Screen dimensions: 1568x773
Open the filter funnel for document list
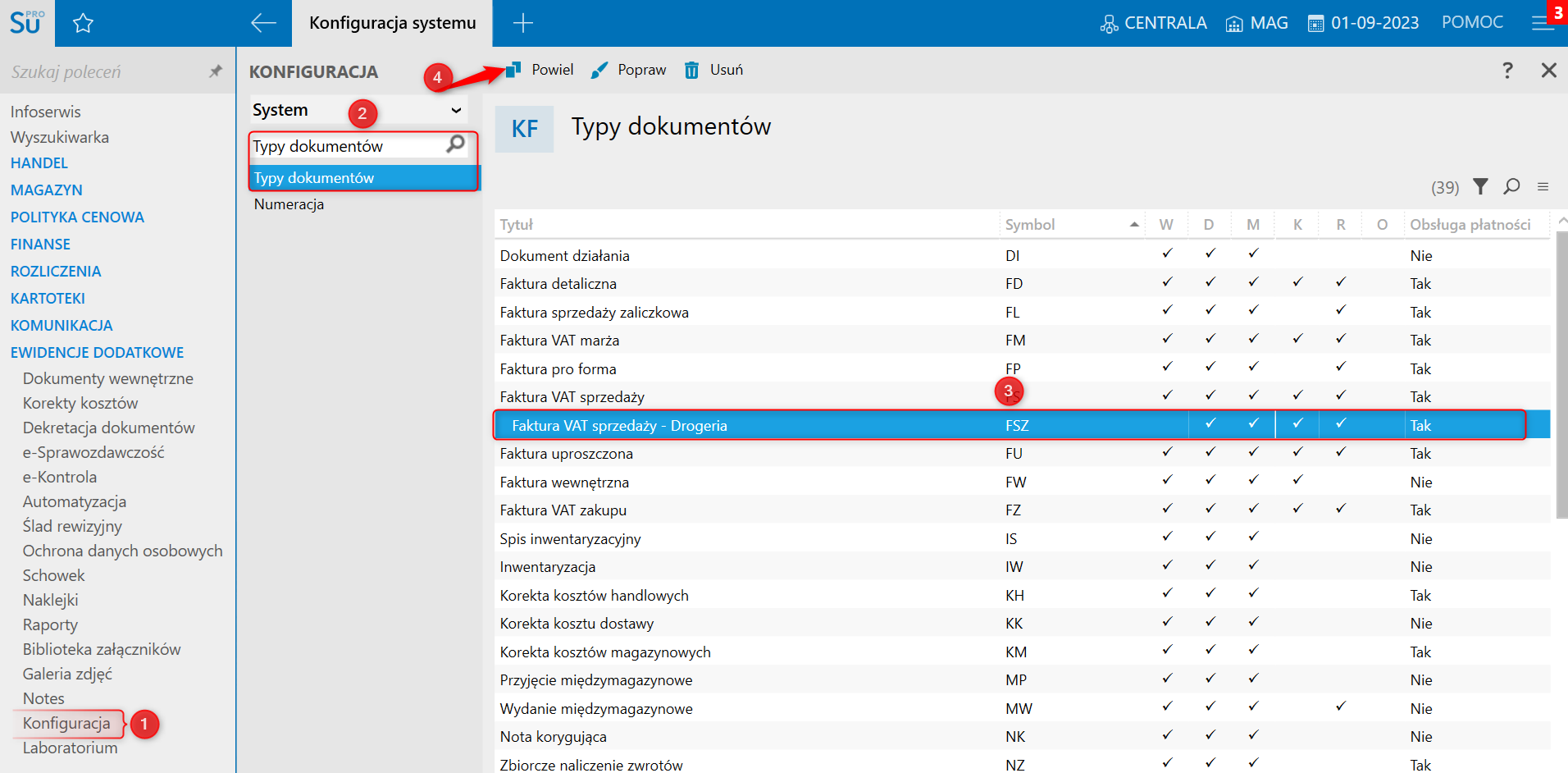tap(1480, 187)
